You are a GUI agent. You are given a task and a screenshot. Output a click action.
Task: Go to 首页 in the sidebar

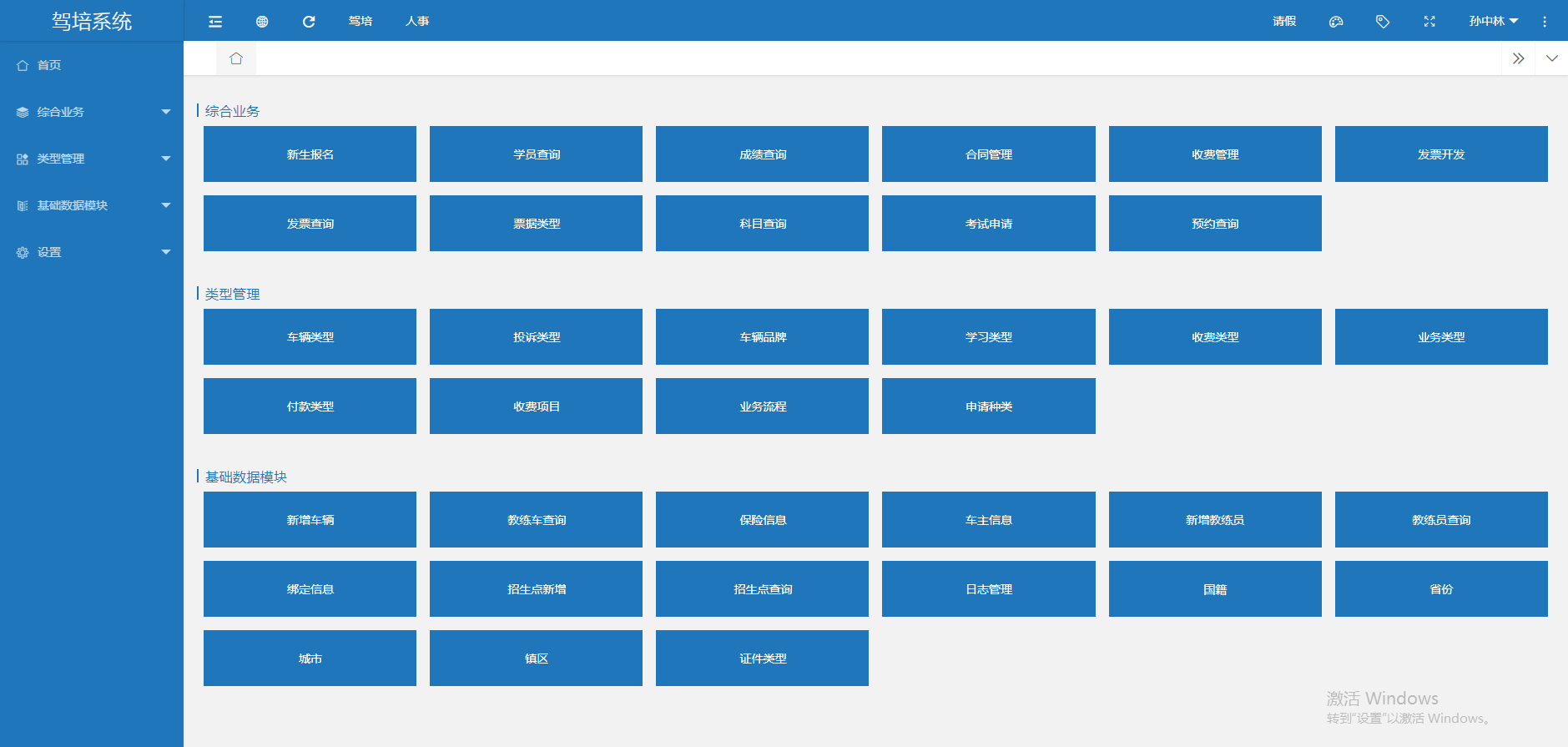pyautogui.click(x=49, y=65)
